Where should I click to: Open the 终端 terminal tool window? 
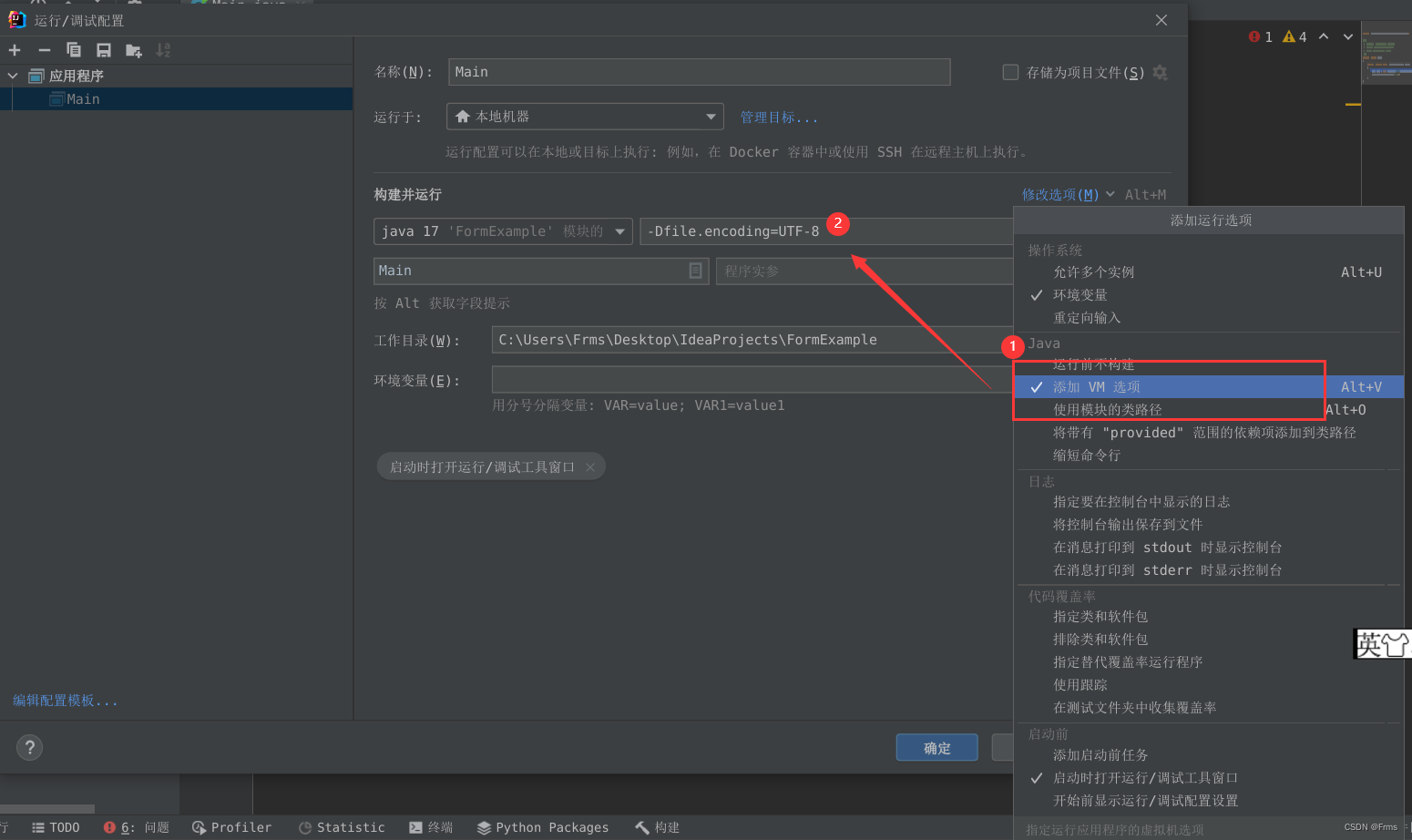point(431,827)
